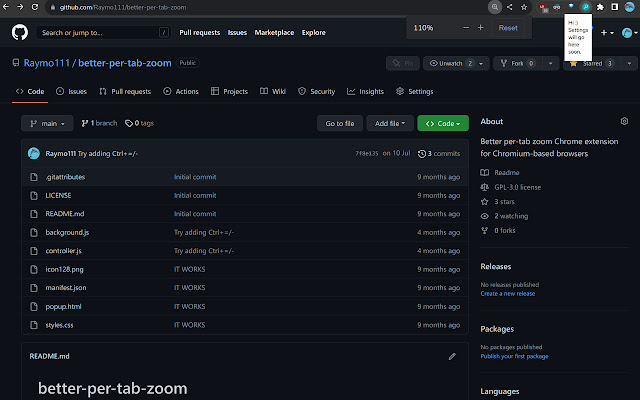The height and width of the screenshot is (400, 640).
Task: Click the star icon beside 3 stars
Action: pos(484,202)
